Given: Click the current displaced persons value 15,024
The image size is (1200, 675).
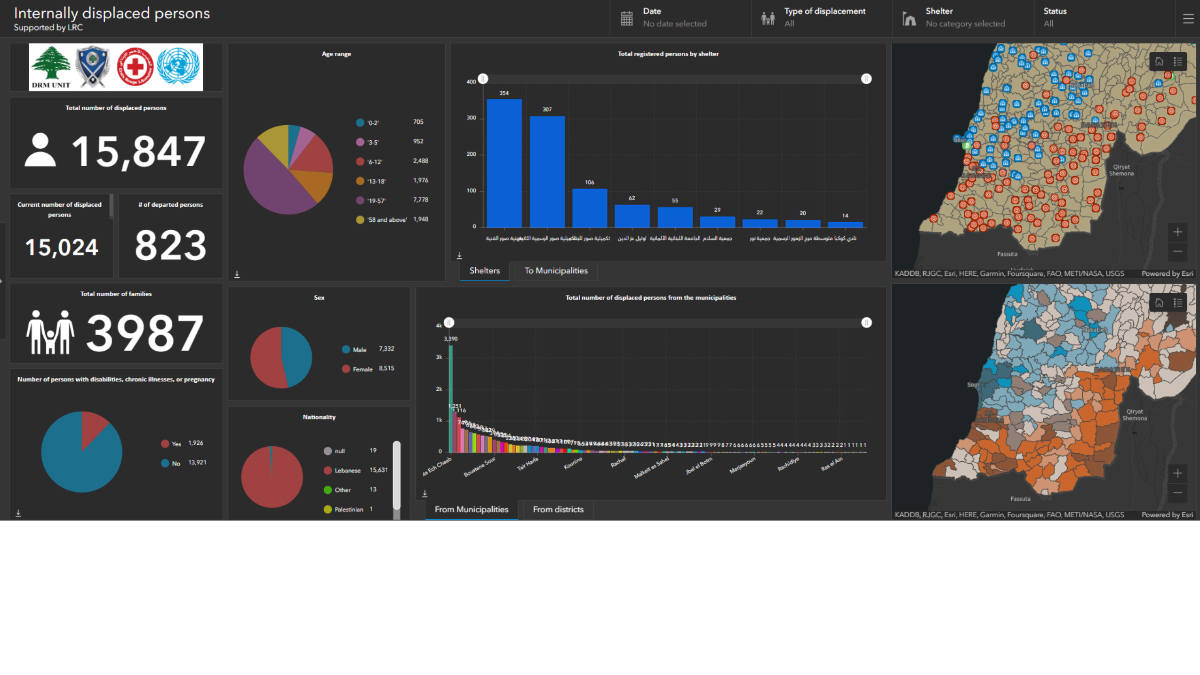Looking at the screenshot, I should (x=62, y=247).
